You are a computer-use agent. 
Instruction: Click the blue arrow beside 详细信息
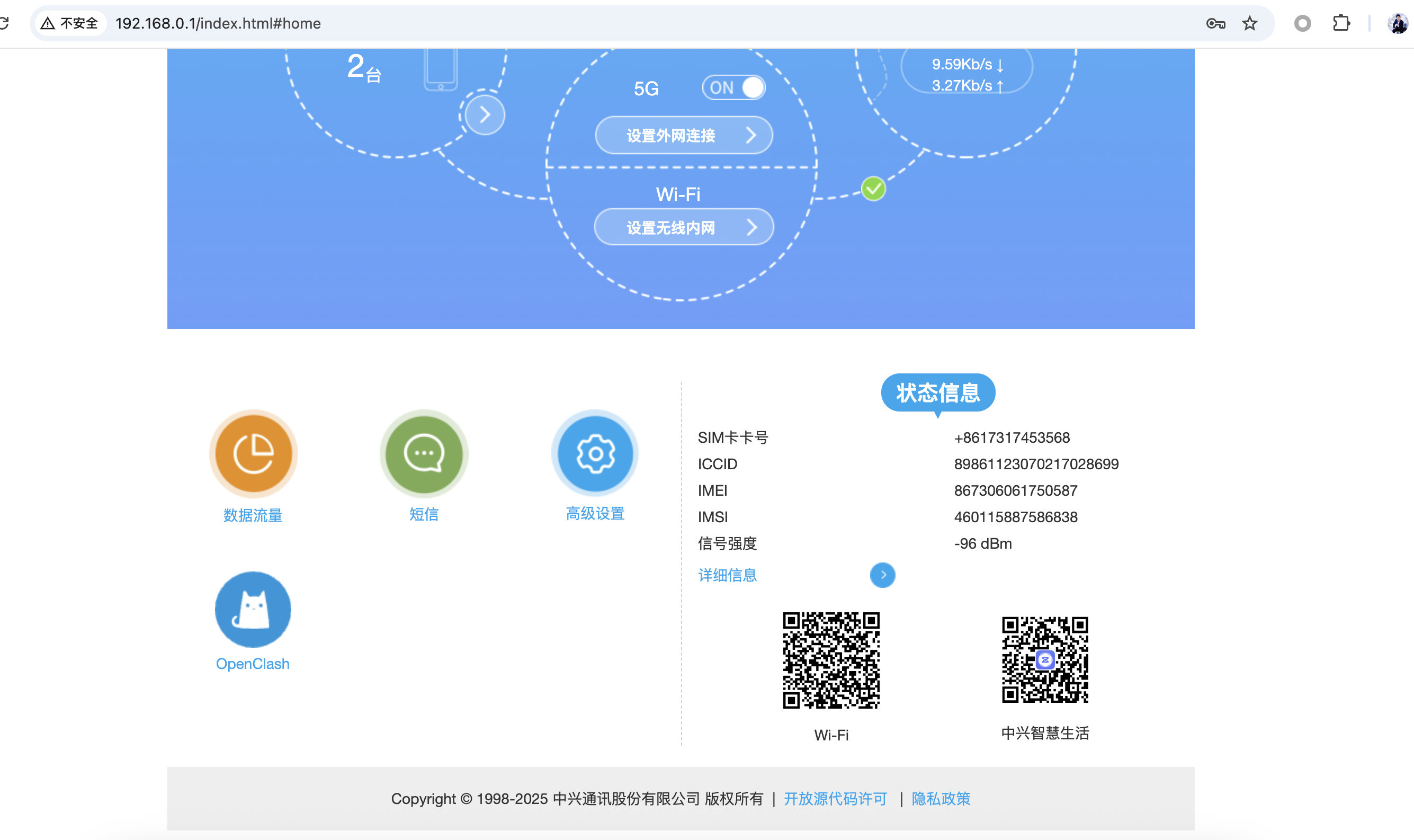pyautogui.click(x=883, y=575)
